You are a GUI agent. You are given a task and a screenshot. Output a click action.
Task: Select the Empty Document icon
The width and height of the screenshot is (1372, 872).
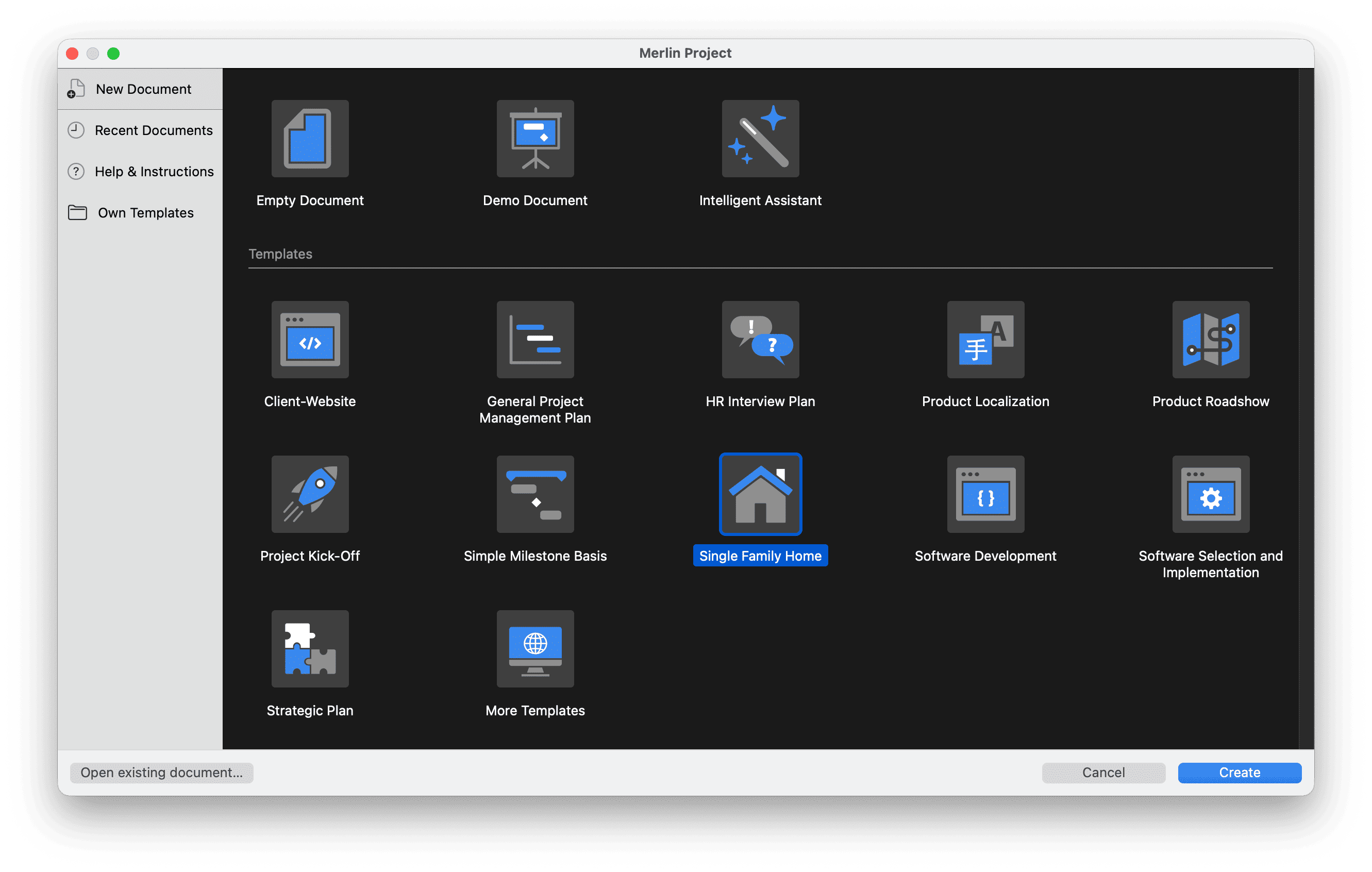310,139
